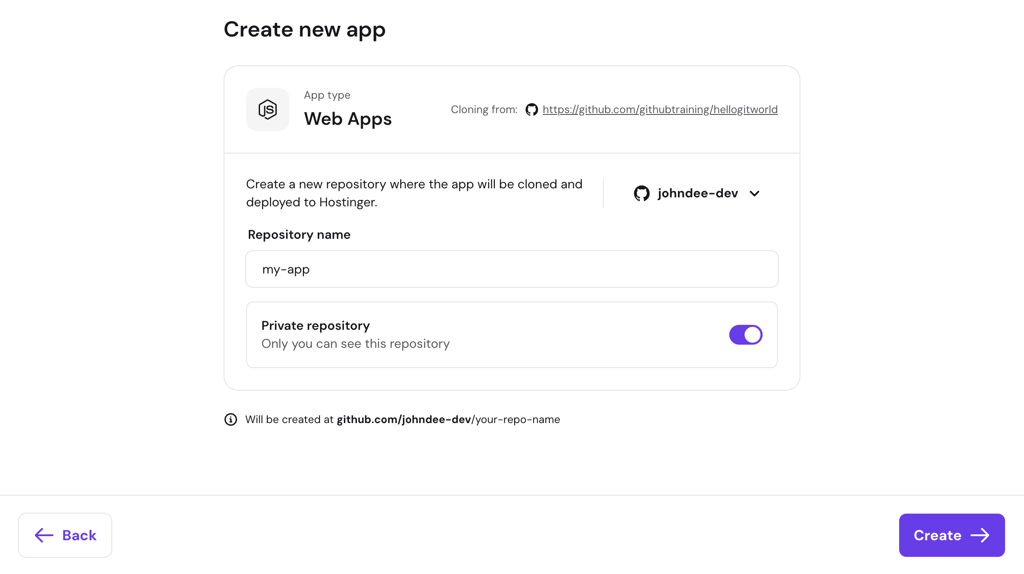This screenshot has width=1024, height=574.
Task: Toggle the Private repository switch off
Action: 745,334
